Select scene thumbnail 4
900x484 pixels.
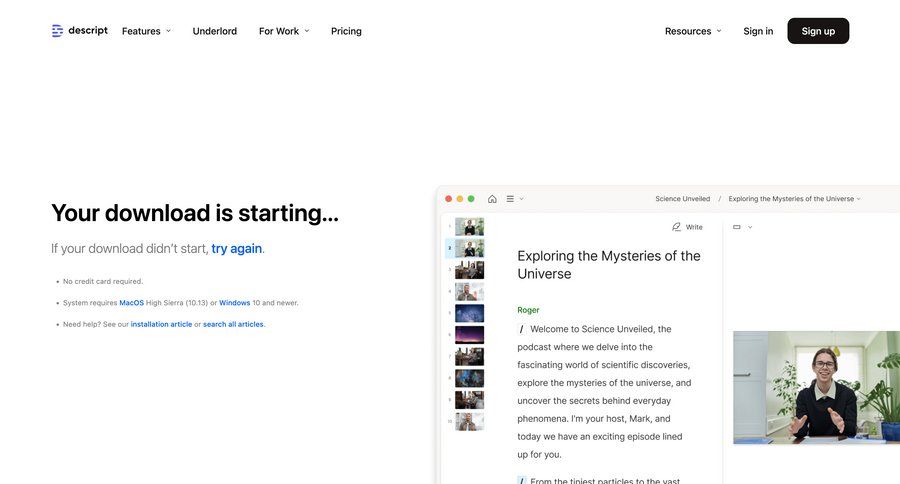click(470, 292)
